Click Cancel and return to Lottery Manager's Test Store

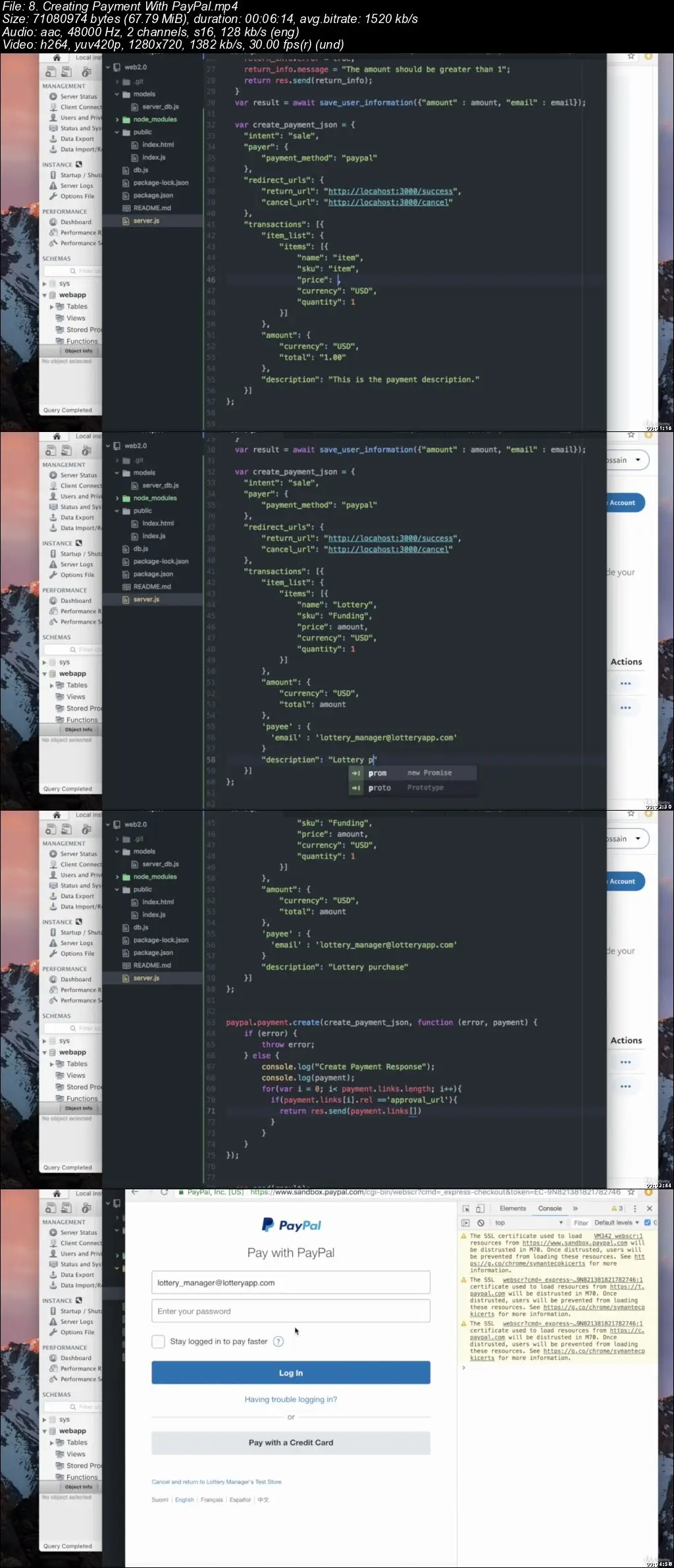coord(217,1482)
